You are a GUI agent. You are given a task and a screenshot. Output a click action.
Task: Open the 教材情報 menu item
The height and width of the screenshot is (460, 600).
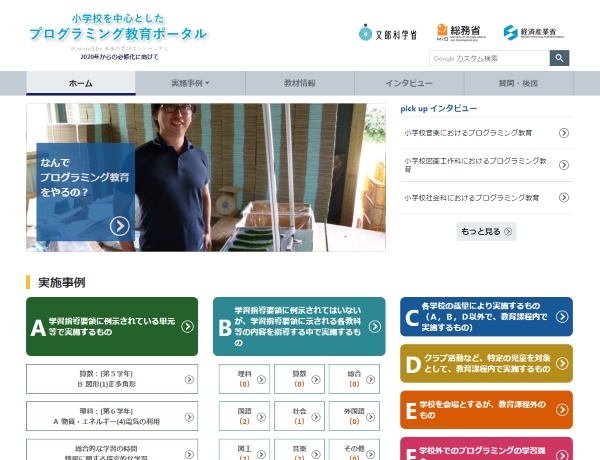coord(299,83)
